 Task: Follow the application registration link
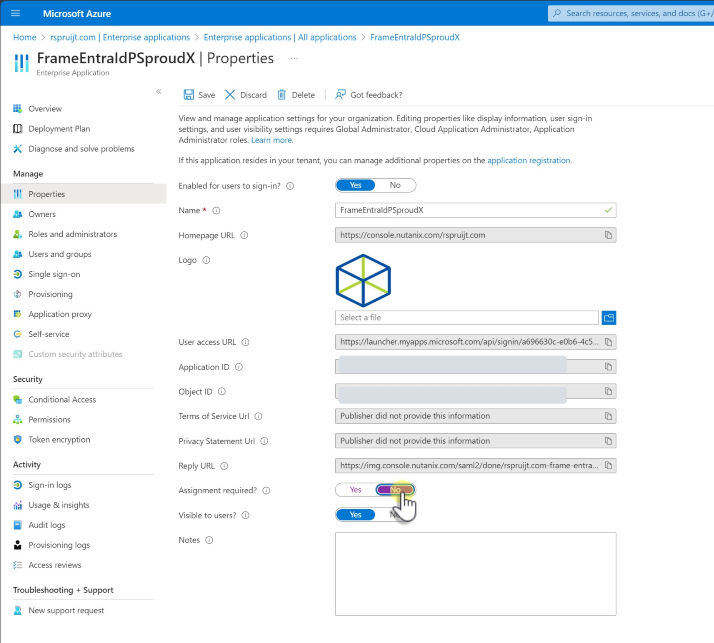click(x=529, y=160)
